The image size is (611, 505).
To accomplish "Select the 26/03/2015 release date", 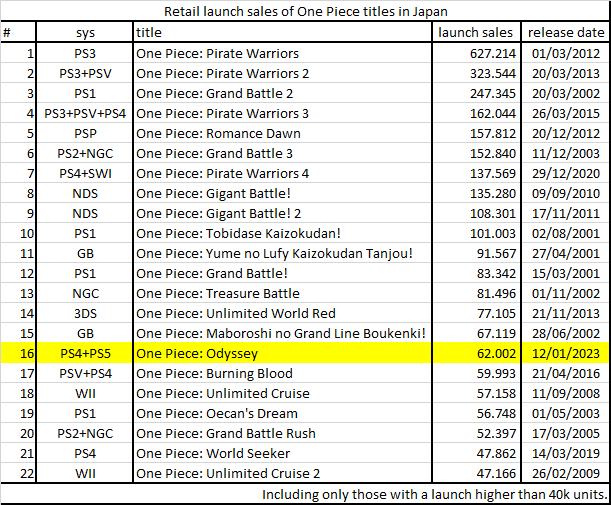I will [566, 113].
